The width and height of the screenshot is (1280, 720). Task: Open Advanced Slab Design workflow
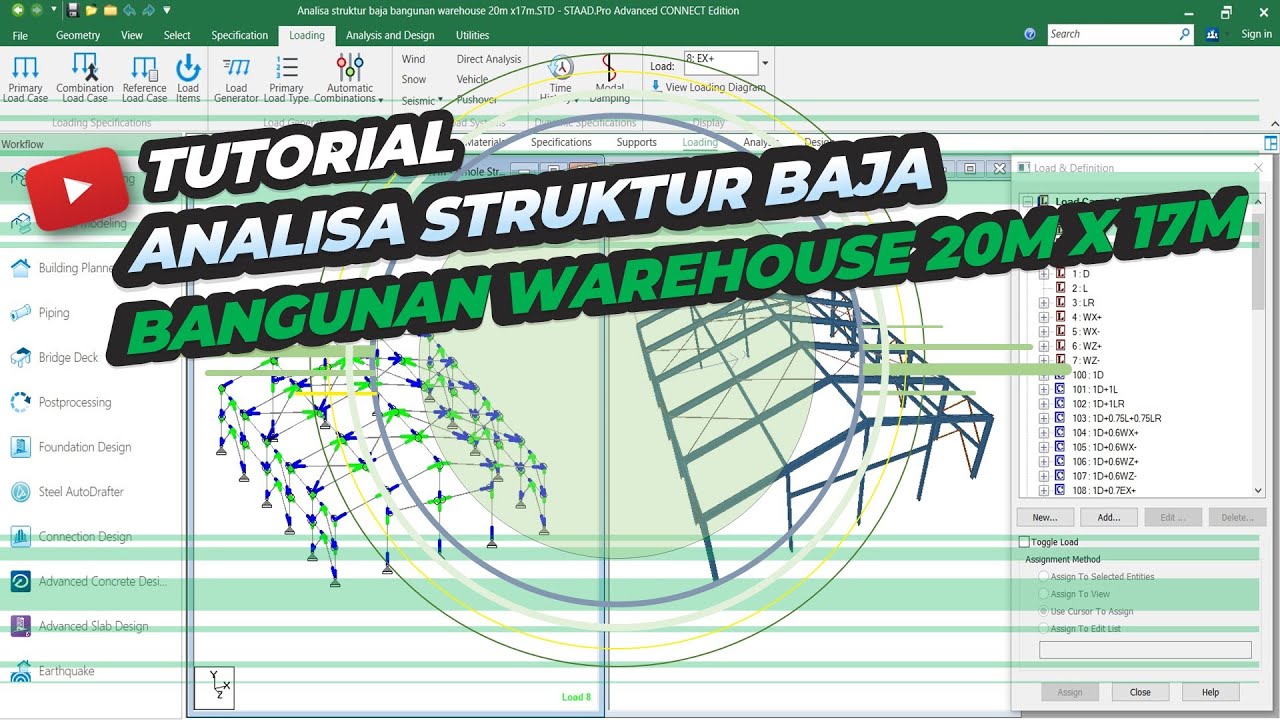79,626
